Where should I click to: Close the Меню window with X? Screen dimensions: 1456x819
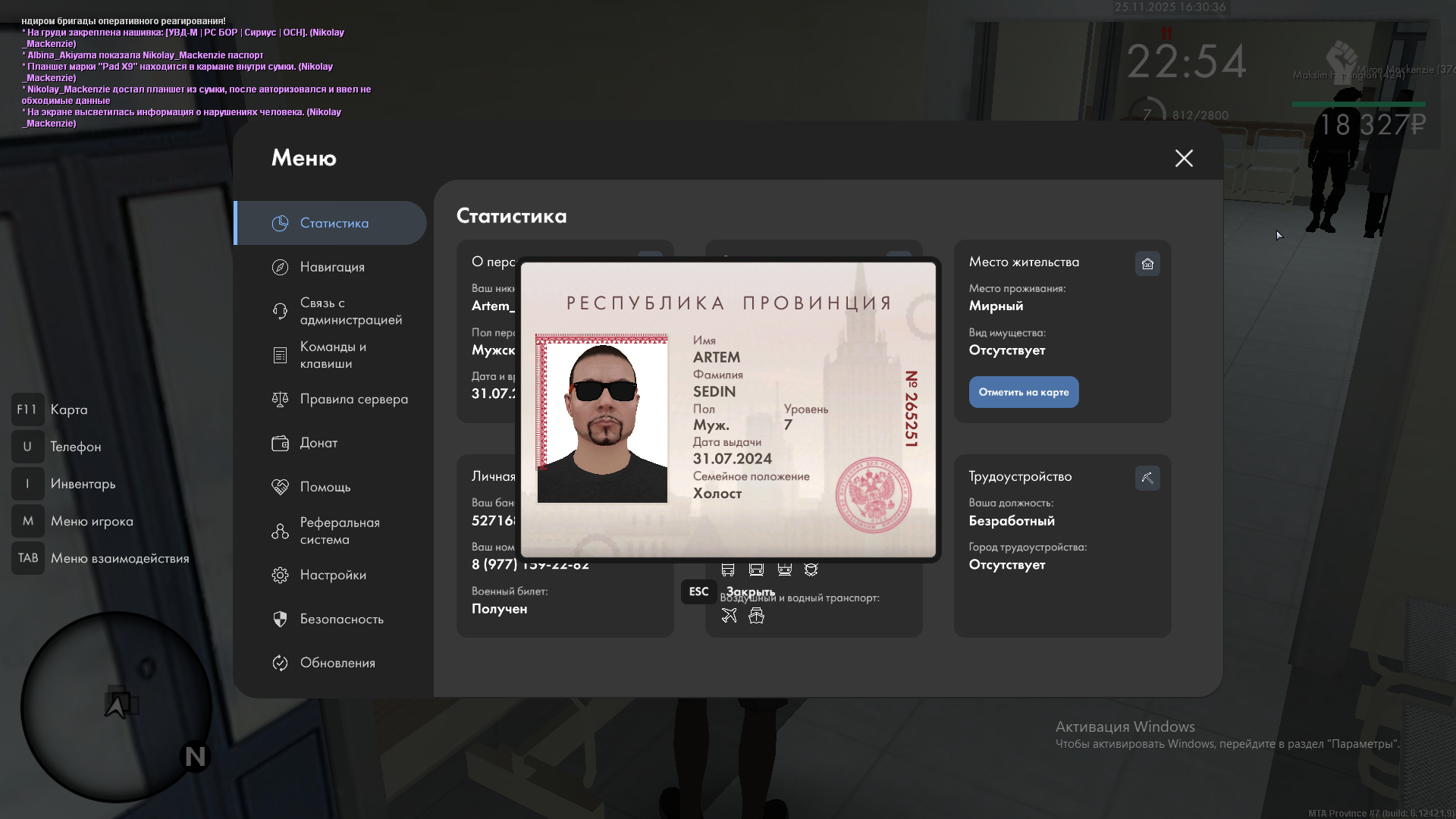click(x=1184, y=158)
